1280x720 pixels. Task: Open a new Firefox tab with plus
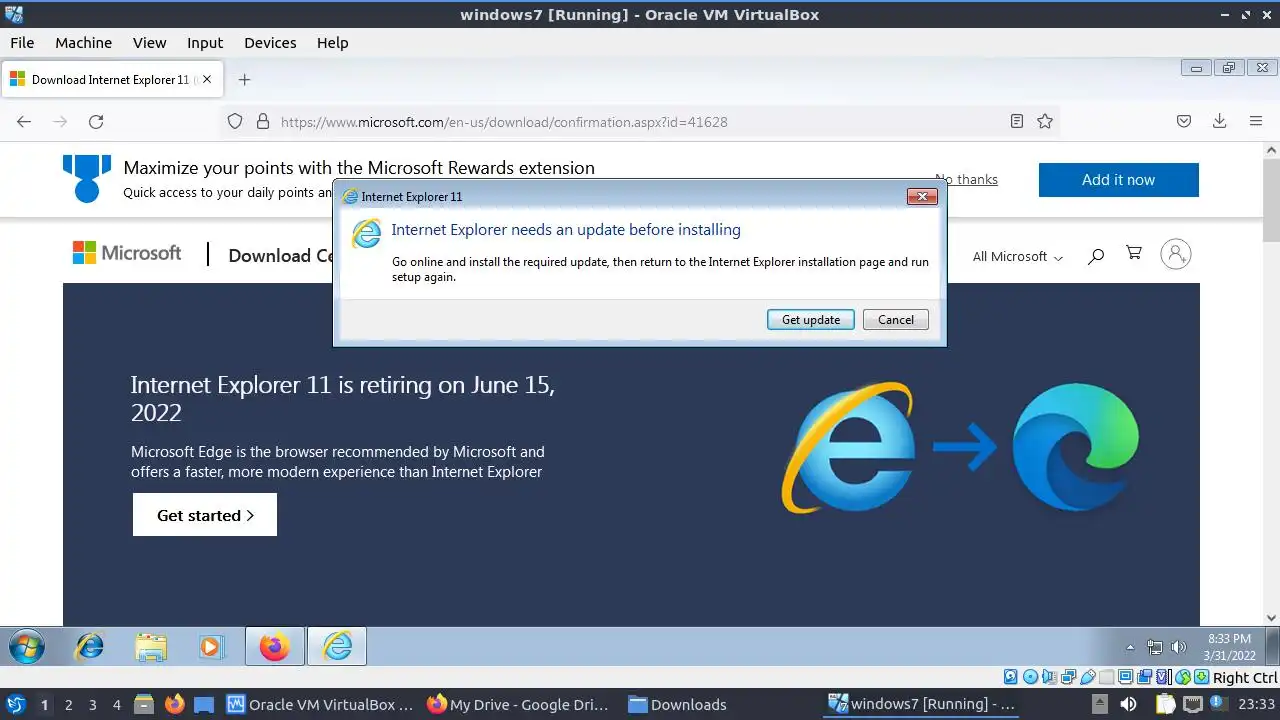[x=244, y=80]
